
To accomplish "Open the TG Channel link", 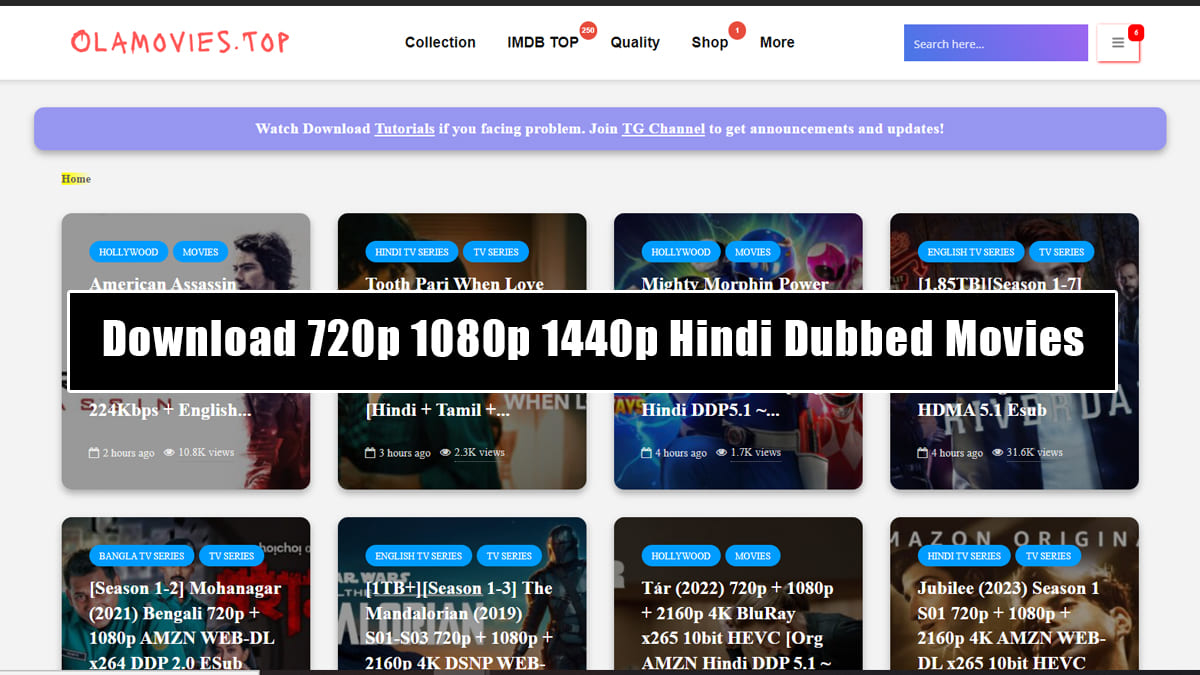I will (663, 128).
